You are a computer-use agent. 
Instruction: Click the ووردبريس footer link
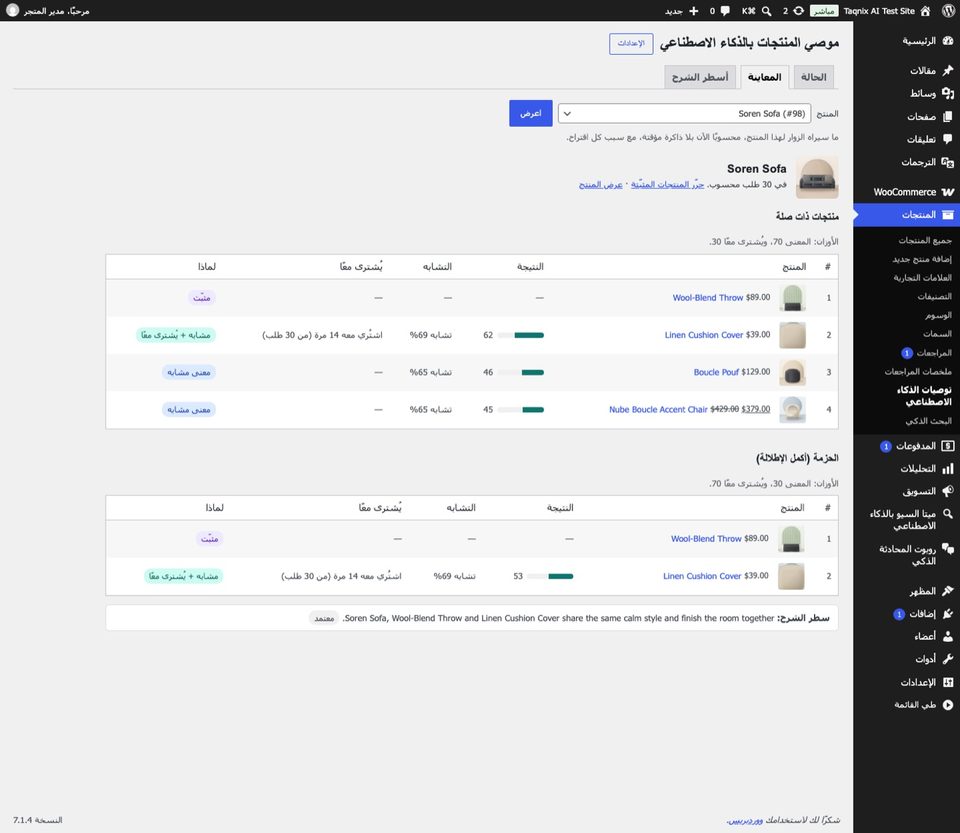[x=745, y=820]
